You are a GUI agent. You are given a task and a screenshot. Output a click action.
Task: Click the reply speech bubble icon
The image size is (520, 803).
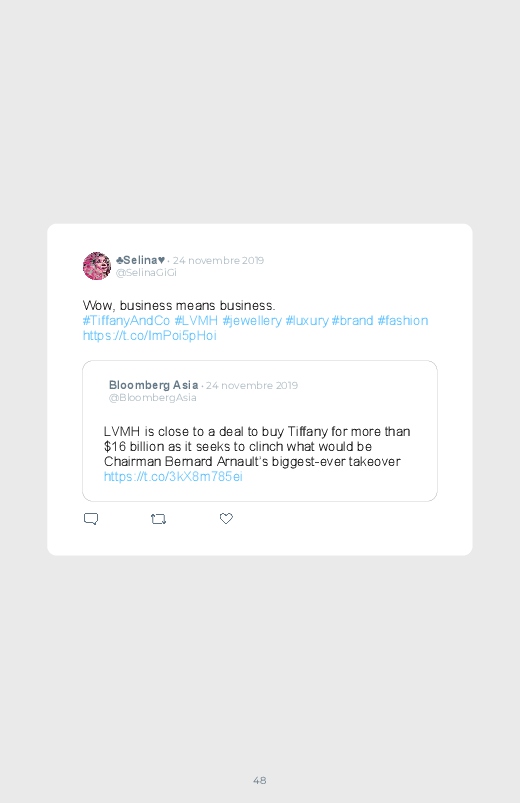pyautogui.click(x=91, y=519)
